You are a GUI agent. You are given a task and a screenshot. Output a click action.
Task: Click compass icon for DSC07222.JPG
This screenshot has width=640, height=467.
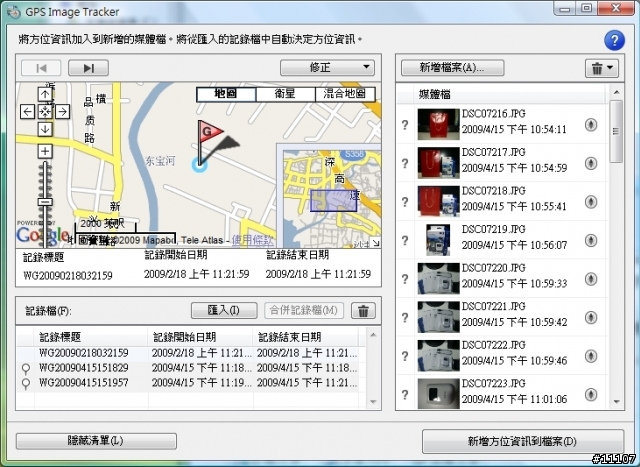tap(591, 356)
